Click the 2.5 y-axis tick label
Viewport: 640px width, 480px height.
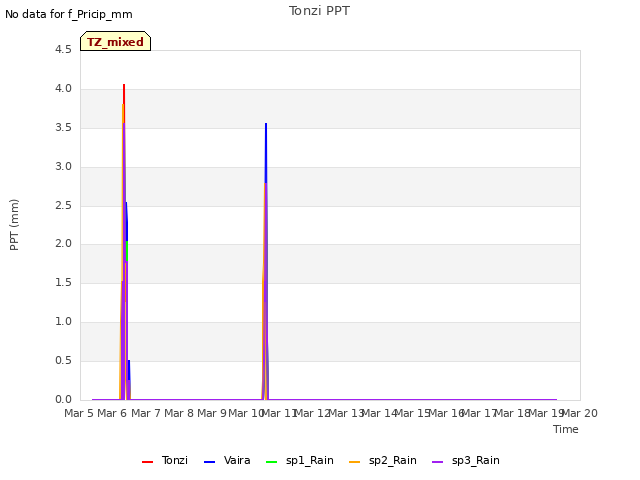click(63, 206)
